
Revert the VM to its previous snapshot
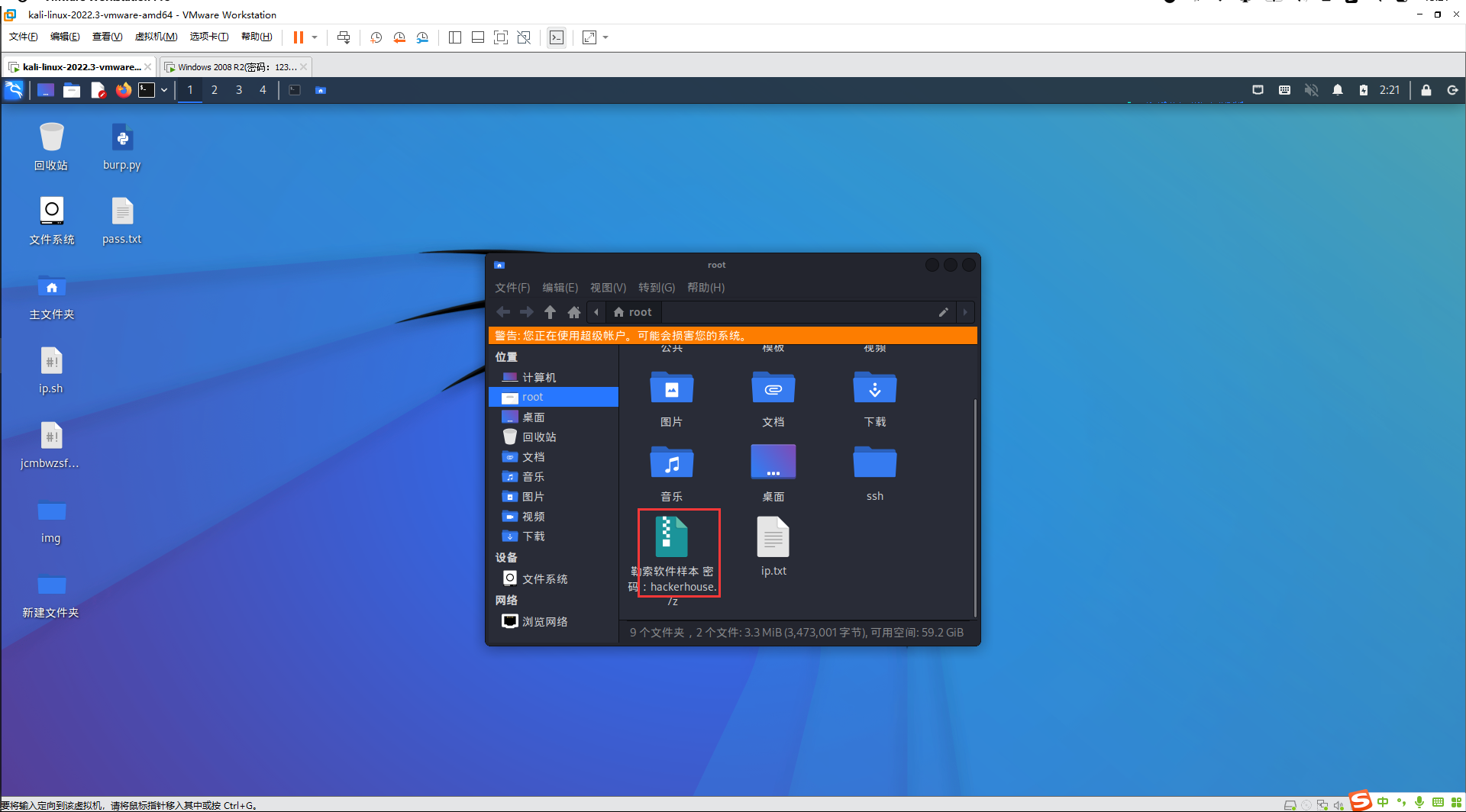399,37
